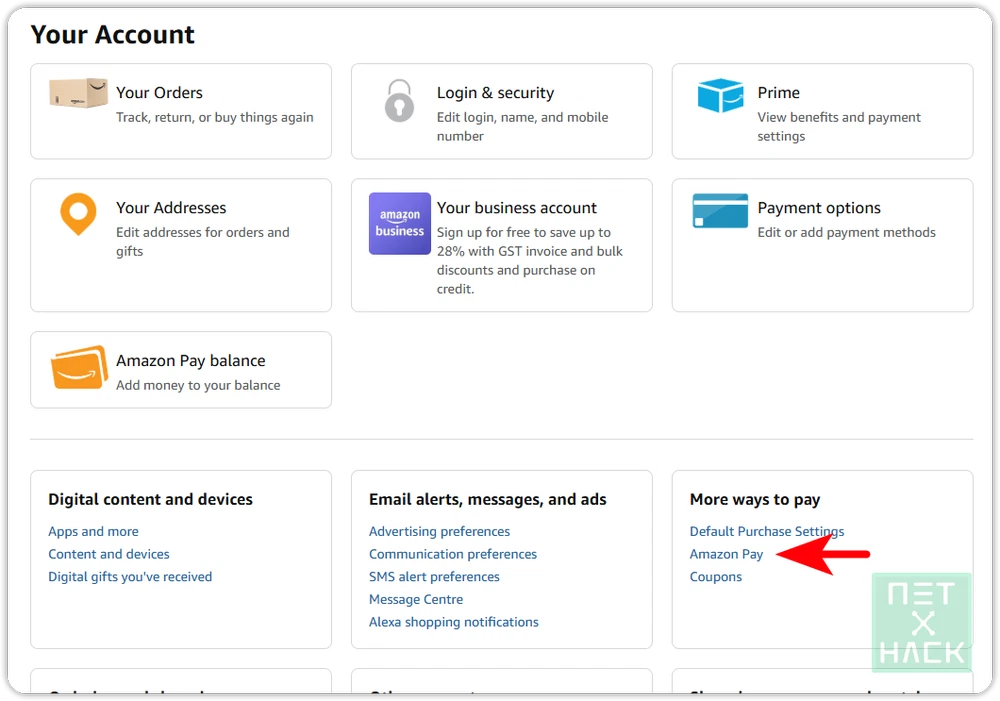Click 'Edit addresses for orders and gifts' text
Screen dimensions: 1000x701
(203, 242)
